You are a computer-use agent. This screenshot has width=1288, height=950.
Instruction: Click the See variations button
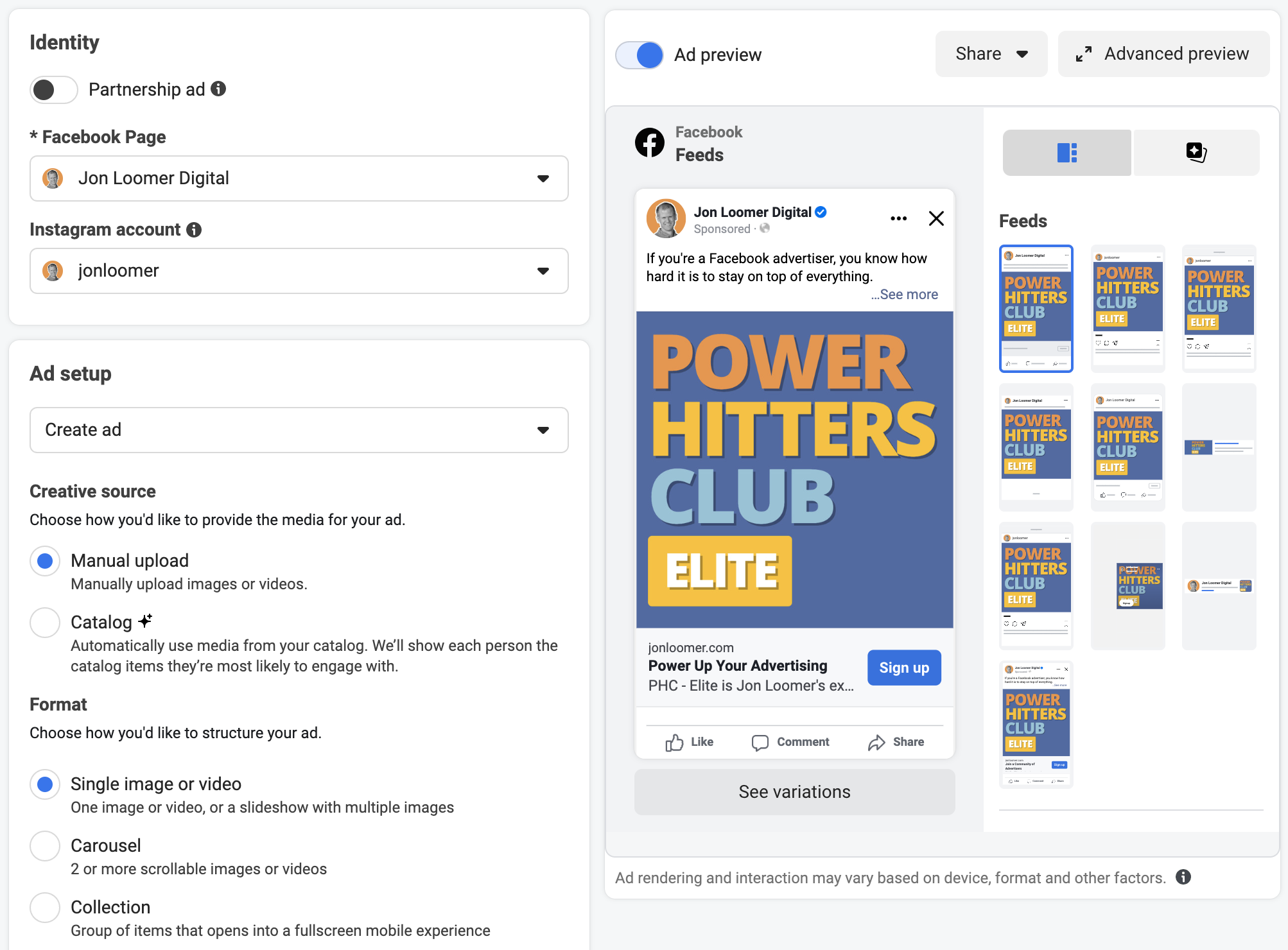coord(794,792)
